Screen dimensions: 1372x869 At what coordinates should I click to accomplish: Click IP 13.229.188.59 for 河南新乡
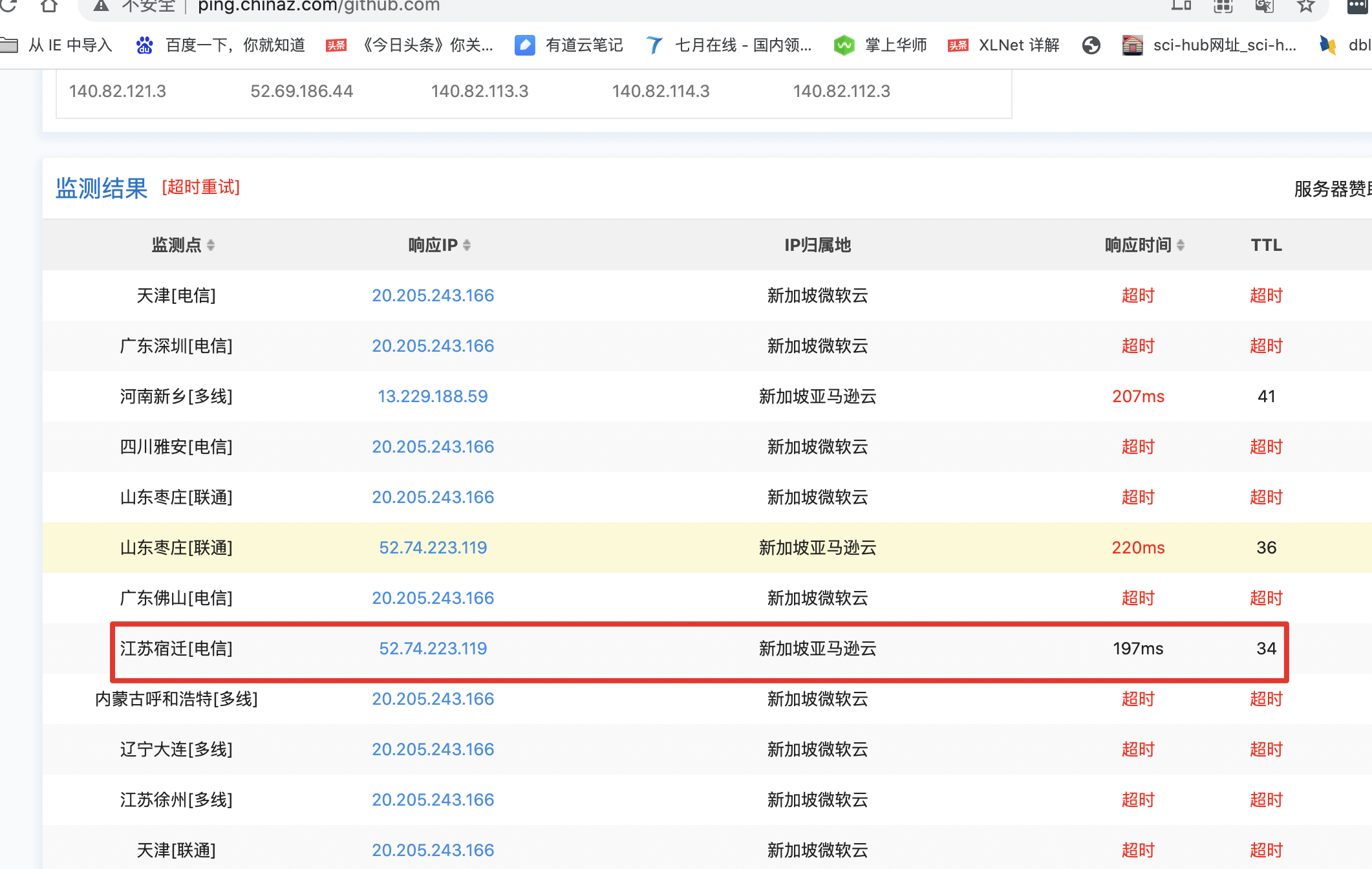tap(433, 396)
